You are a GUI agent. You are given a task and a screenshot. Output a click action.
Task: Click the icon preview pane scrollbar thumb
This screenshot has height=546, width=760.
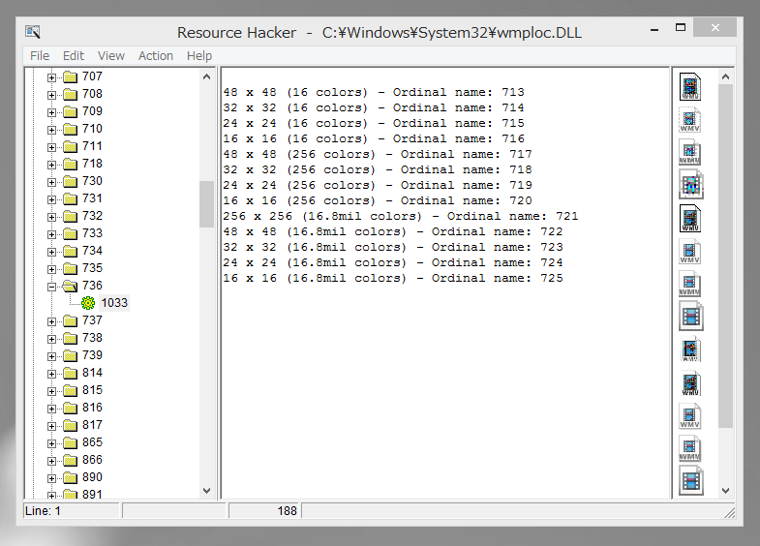[725, 256]
